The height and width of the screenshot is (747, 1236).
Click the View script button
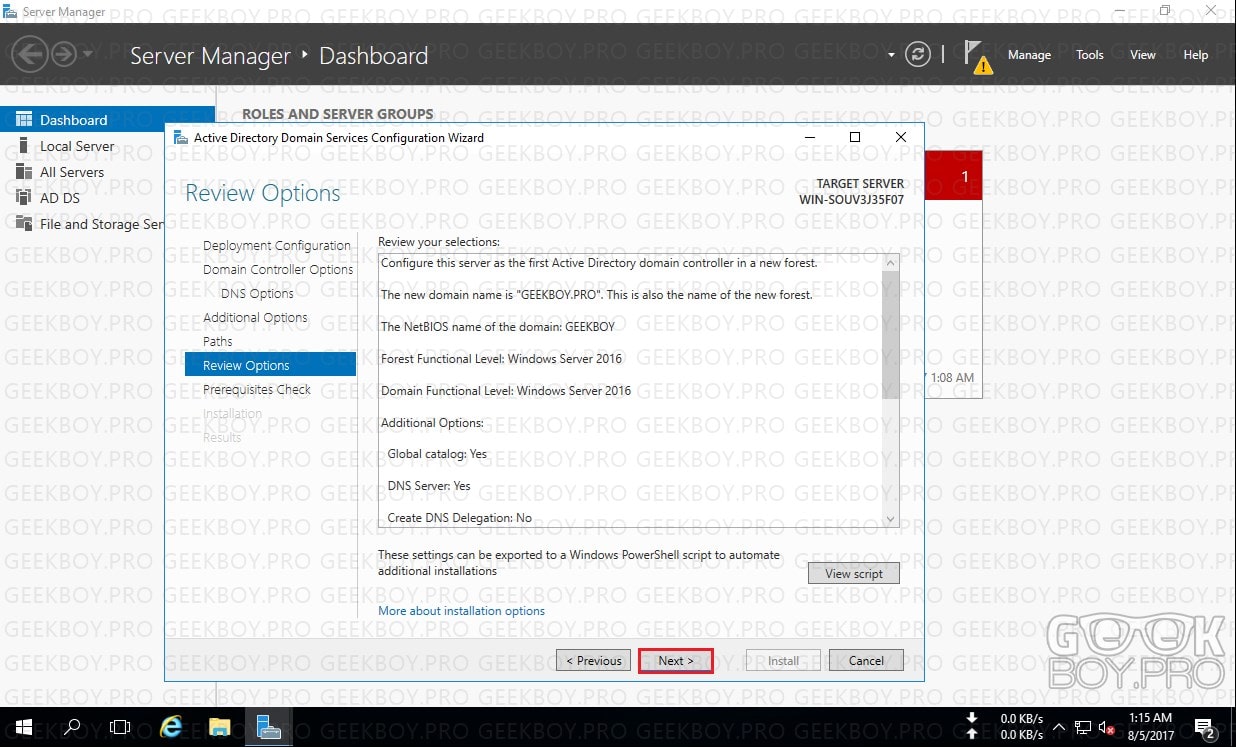click(854, 573)
